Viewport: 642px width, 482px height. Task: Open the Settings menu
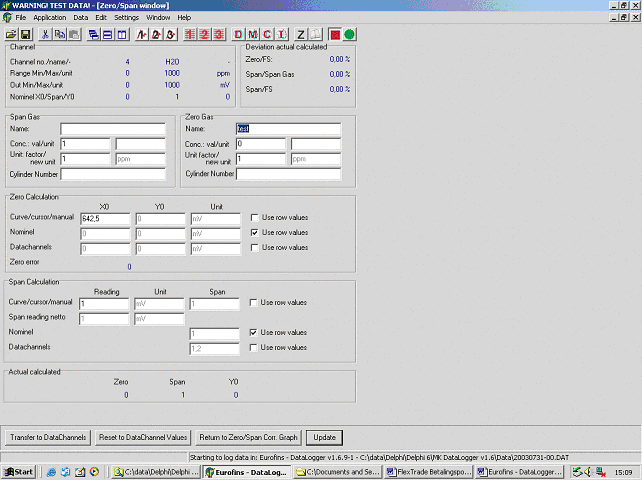tap(126, 18)
